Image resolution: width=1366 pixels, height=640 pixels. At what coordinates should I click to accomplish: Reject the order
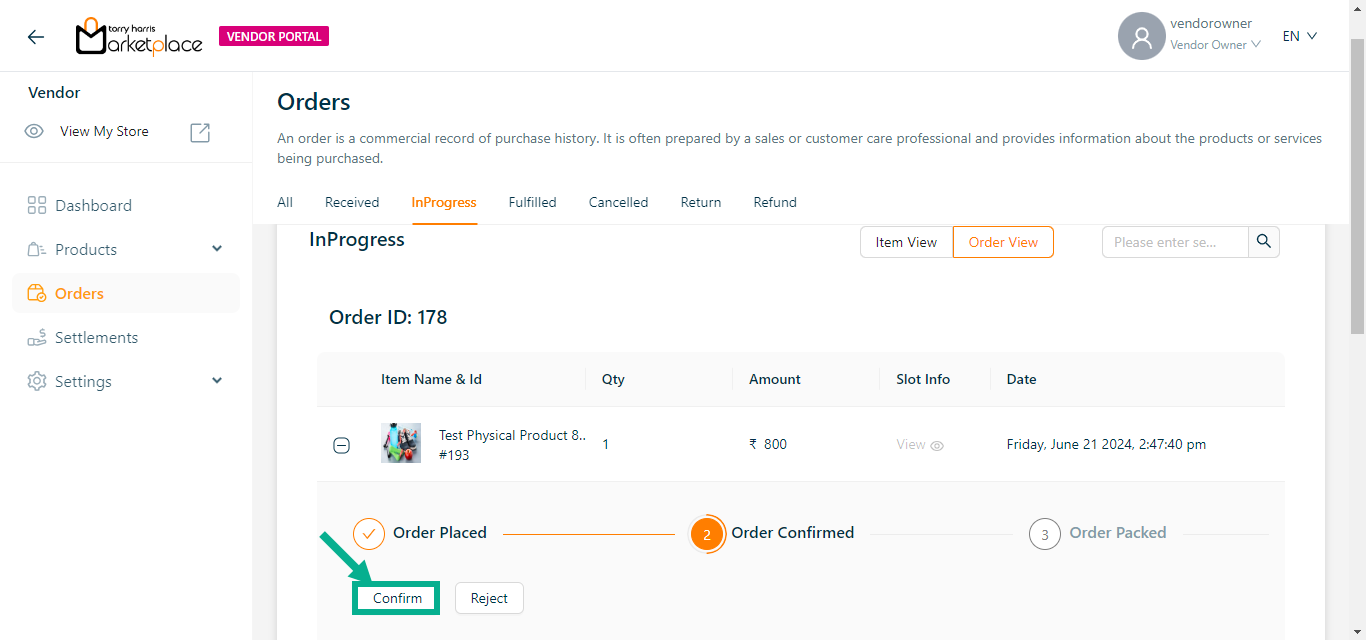489,598
